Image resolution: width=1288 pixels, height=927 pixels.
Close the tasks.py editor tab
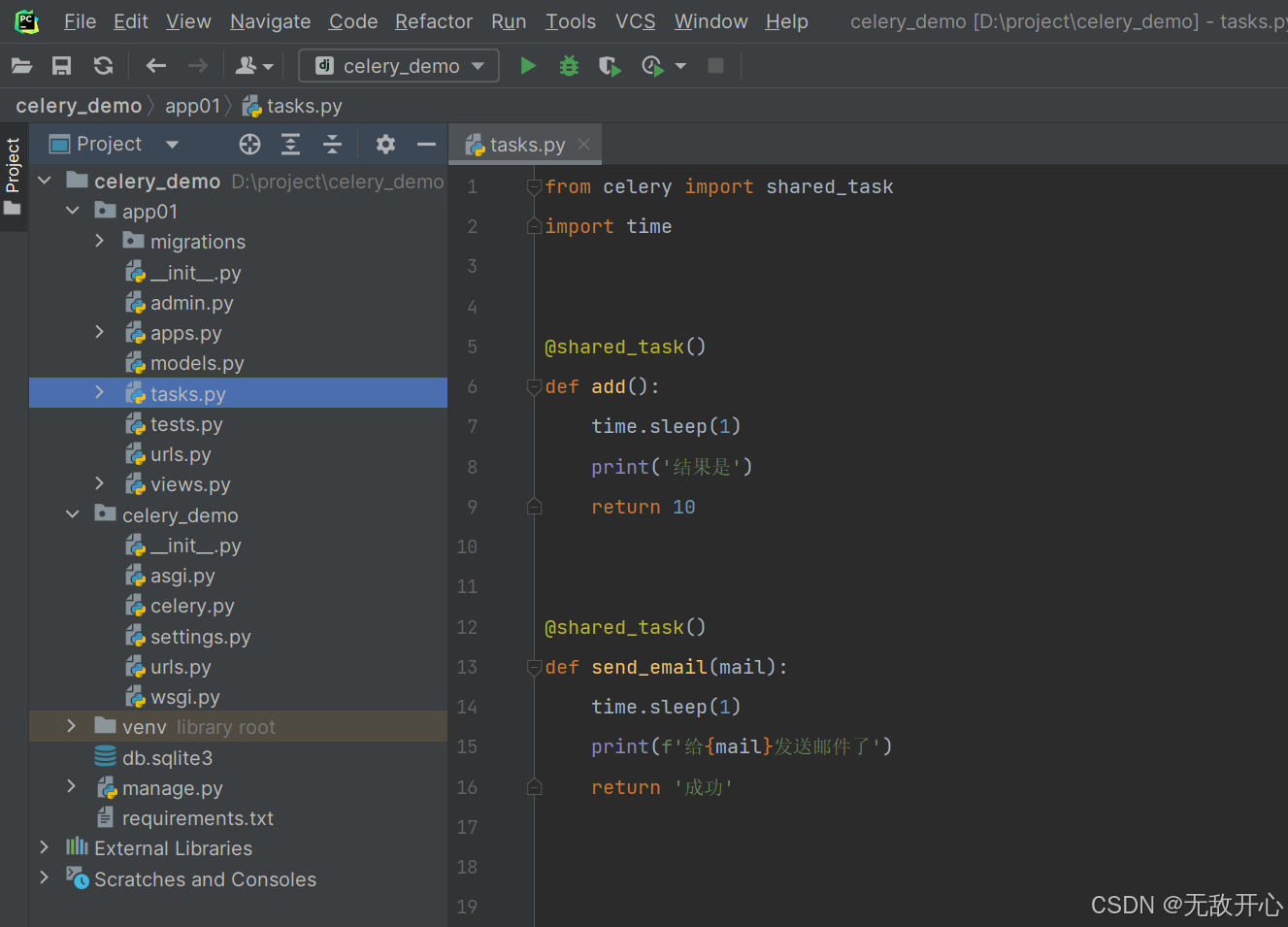pyautogui.click(x=583, y=145)
